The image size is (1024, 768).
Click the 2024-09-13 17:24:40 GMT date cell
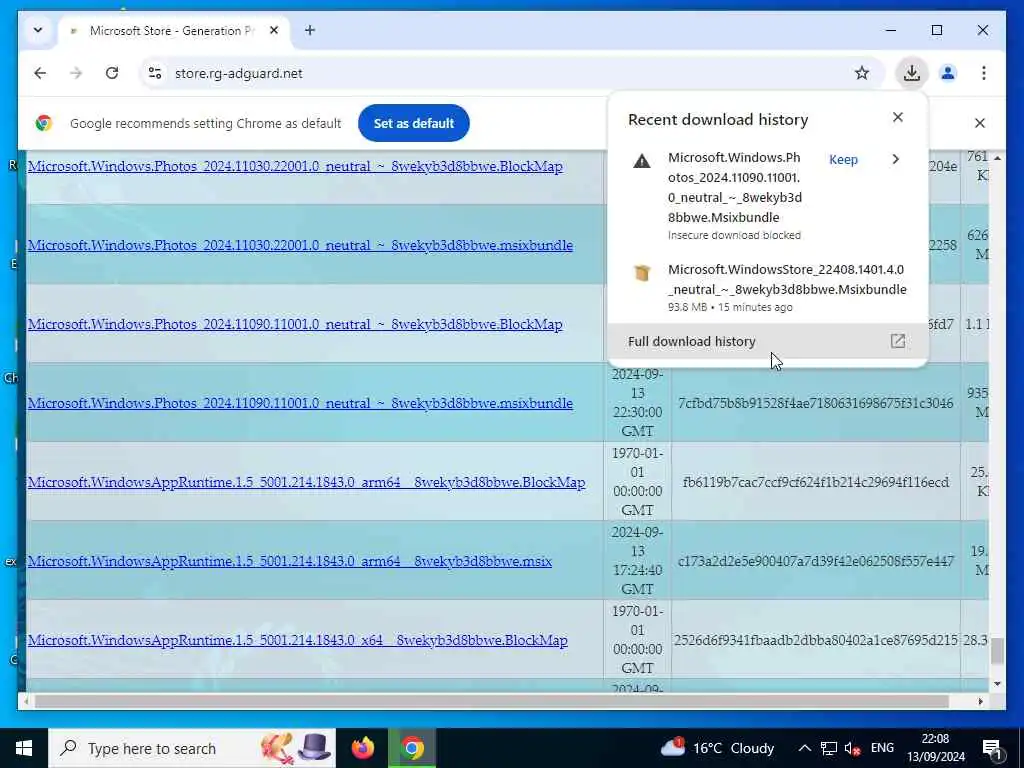click(x=637, y=560)
